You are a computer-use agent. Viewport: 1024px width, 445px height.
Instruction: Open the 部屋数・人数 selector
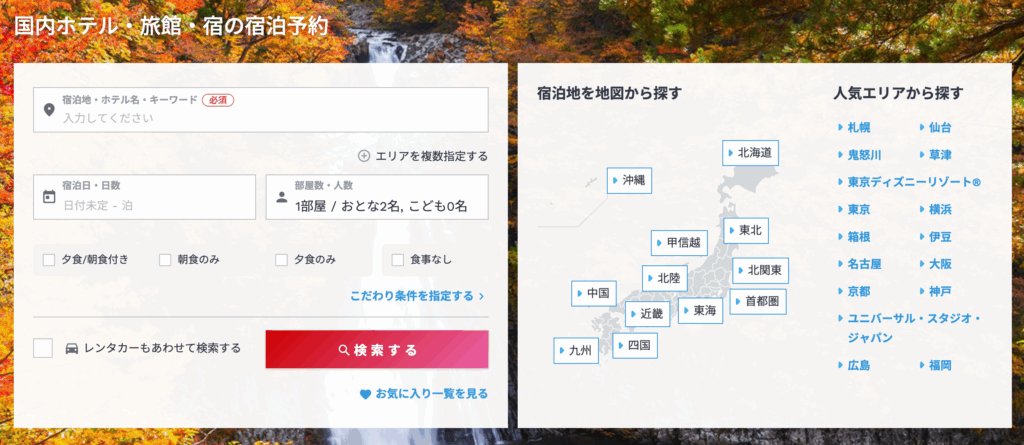click(x=377, y=197)
